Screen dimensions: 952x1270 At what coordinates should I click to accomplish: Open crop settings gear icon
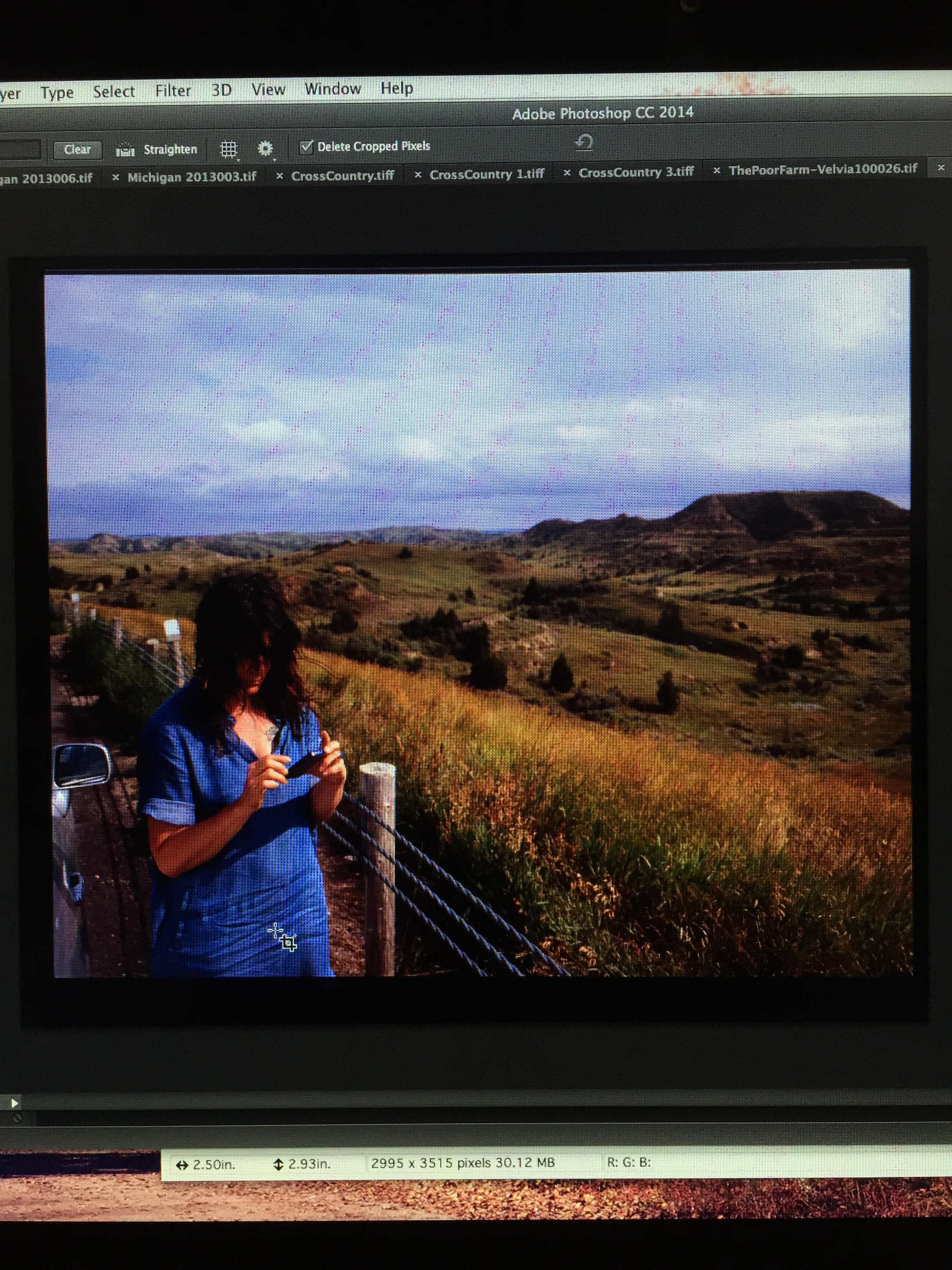point(265,149)
